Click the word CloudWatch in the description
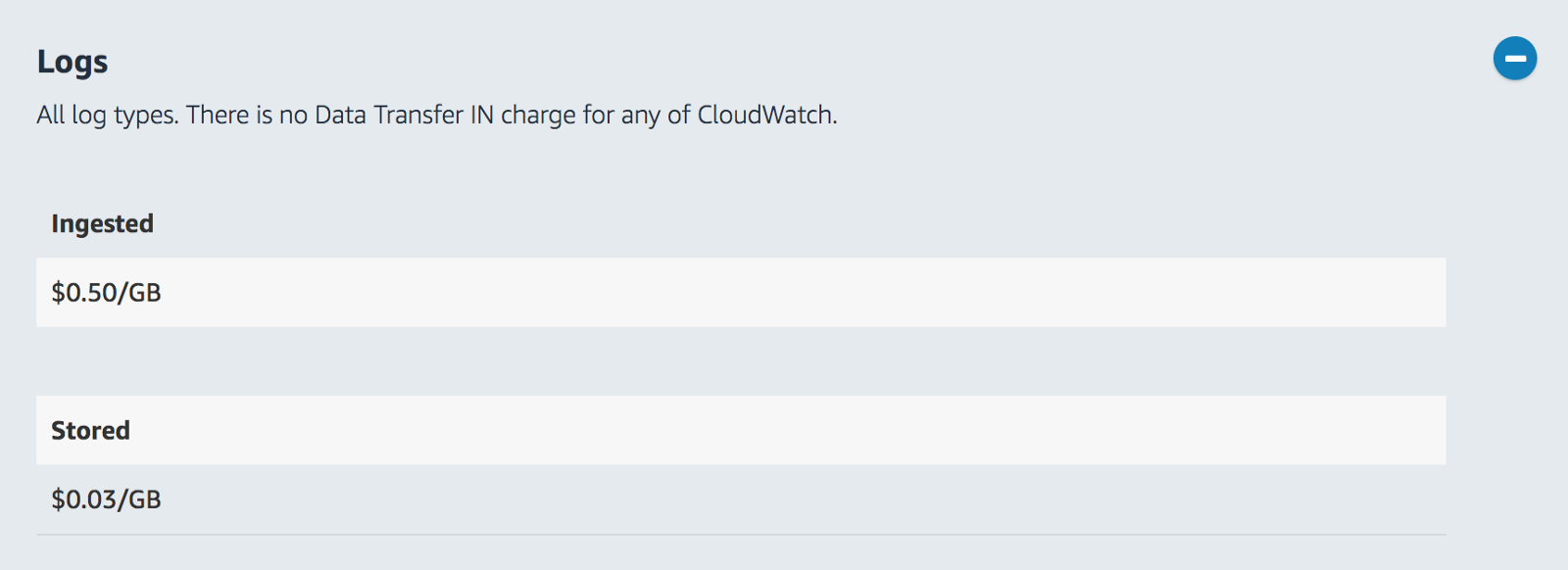Screen dimensions: 1568x570 pos(764,116)
